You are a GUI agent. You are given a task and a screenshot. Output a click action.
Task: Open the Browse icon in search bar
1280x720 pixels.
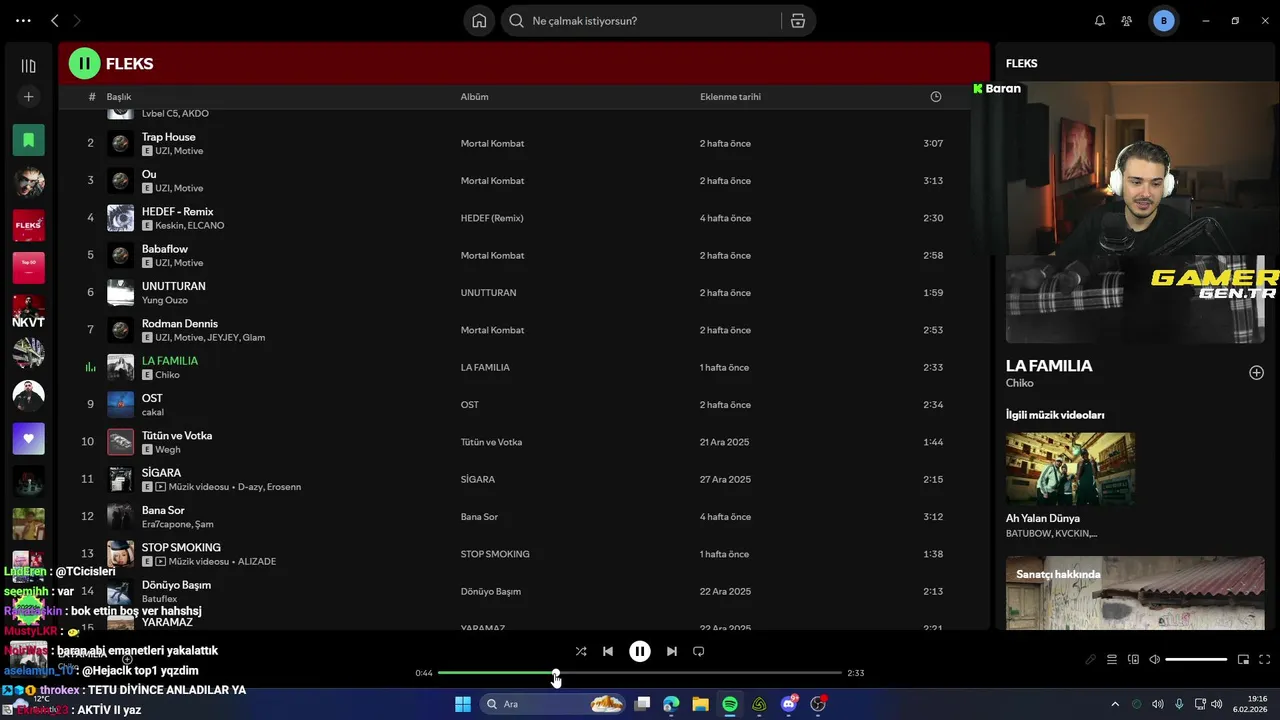[798, 21]
